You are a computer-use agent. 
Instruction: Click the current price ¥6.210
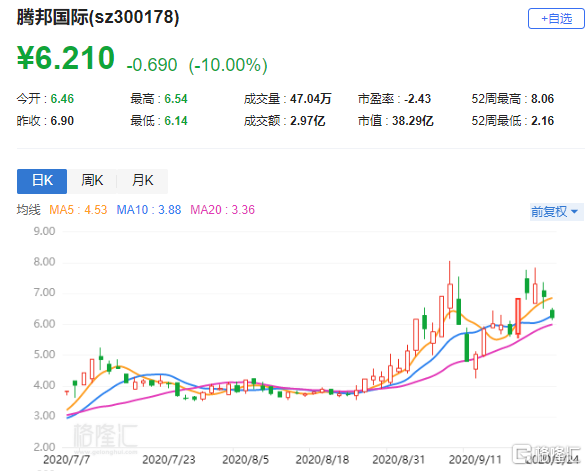[66, 58]
